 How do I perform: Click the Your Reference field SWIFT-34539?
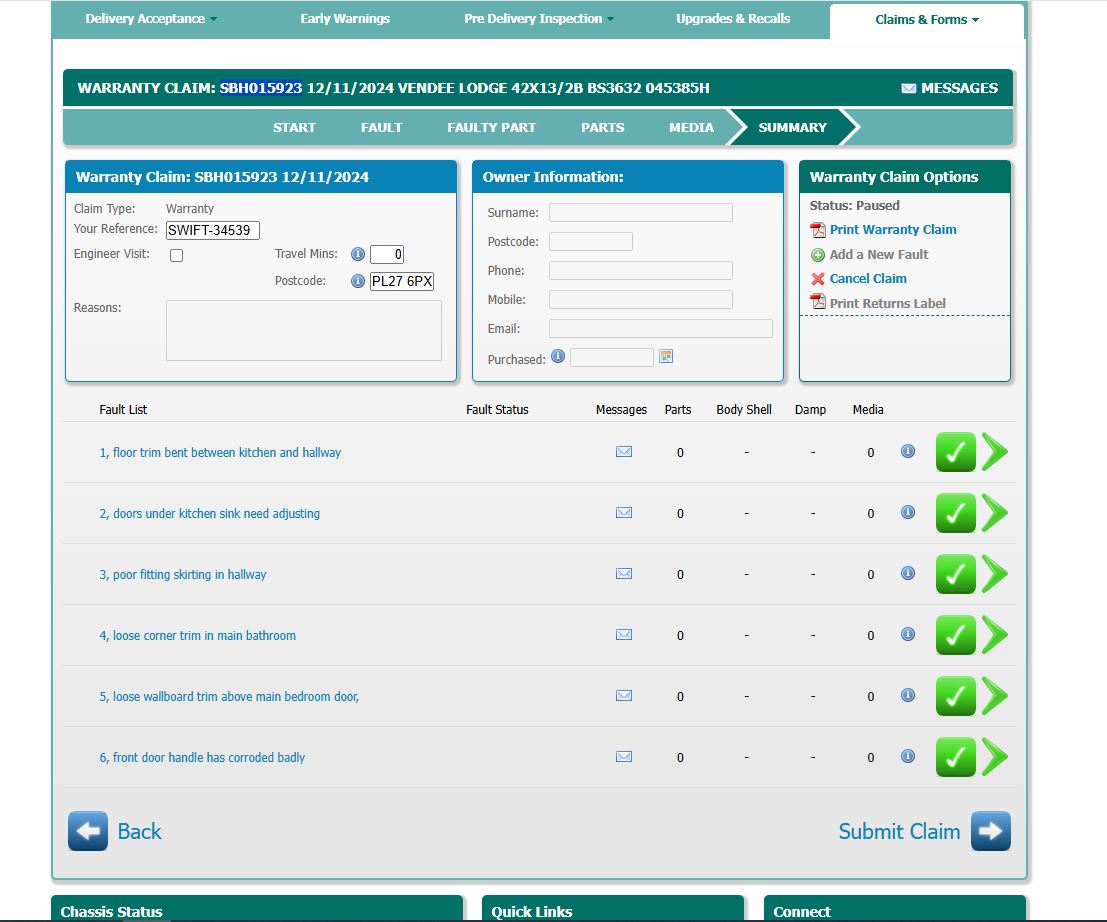click(x=213, y=230)
